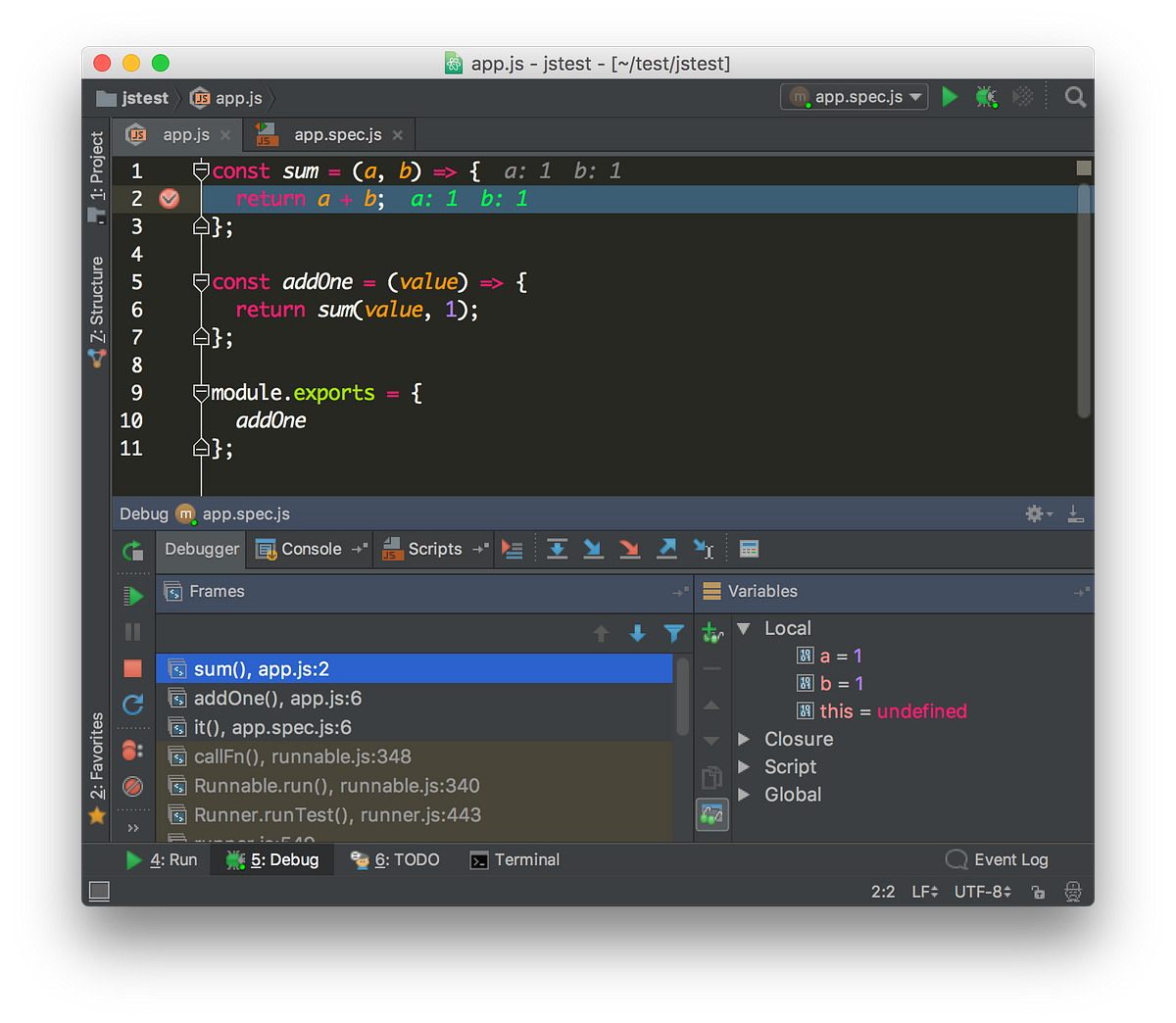Step into the current function call
Image resolution: width=1176 pixels, height=1023 pixels.
click(x=593, y=549)
